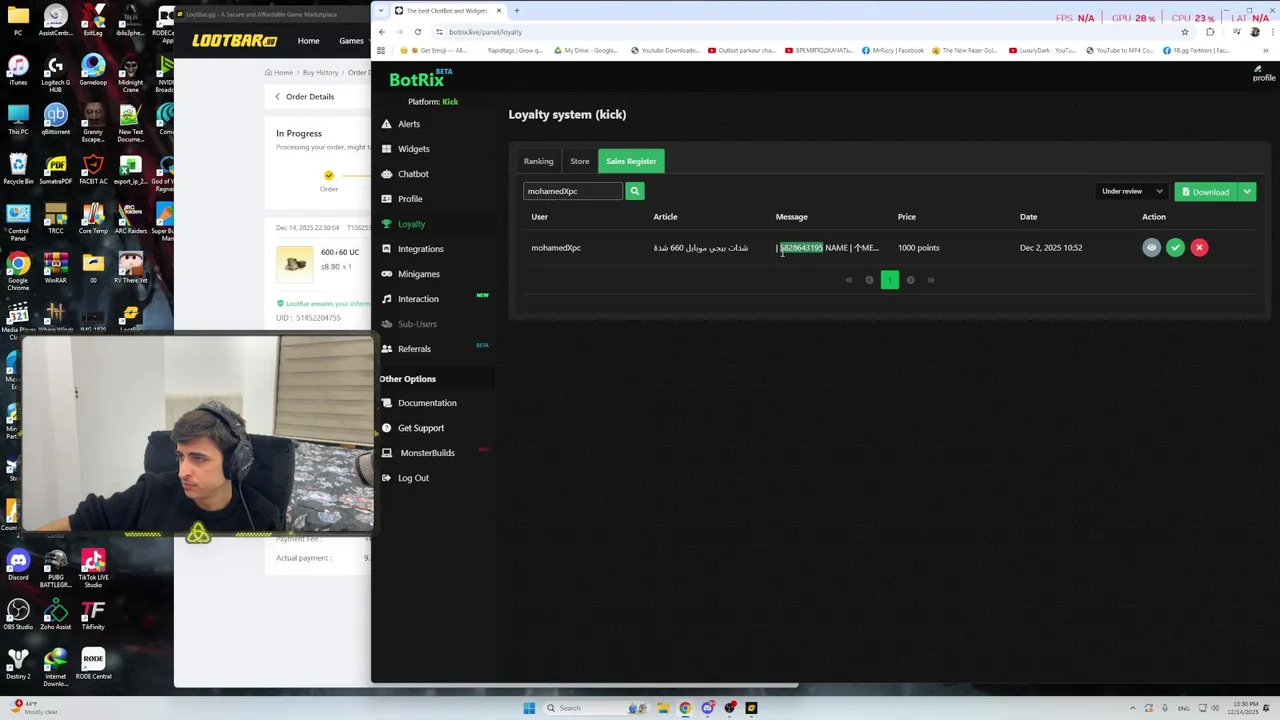The image size is (1280, 720).
Task: Open qBittorrent desktop shortcut
Action: coord(55,121)
